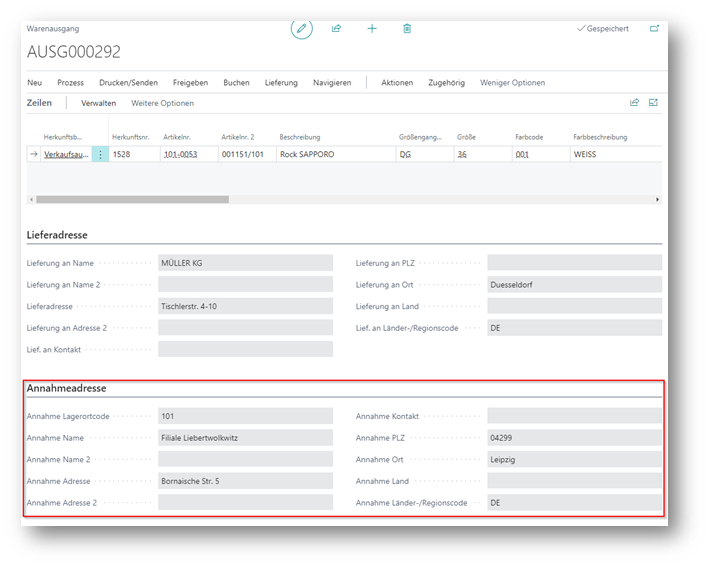Open page in new window icon
The image size is (710, 568).
[654, 28]
